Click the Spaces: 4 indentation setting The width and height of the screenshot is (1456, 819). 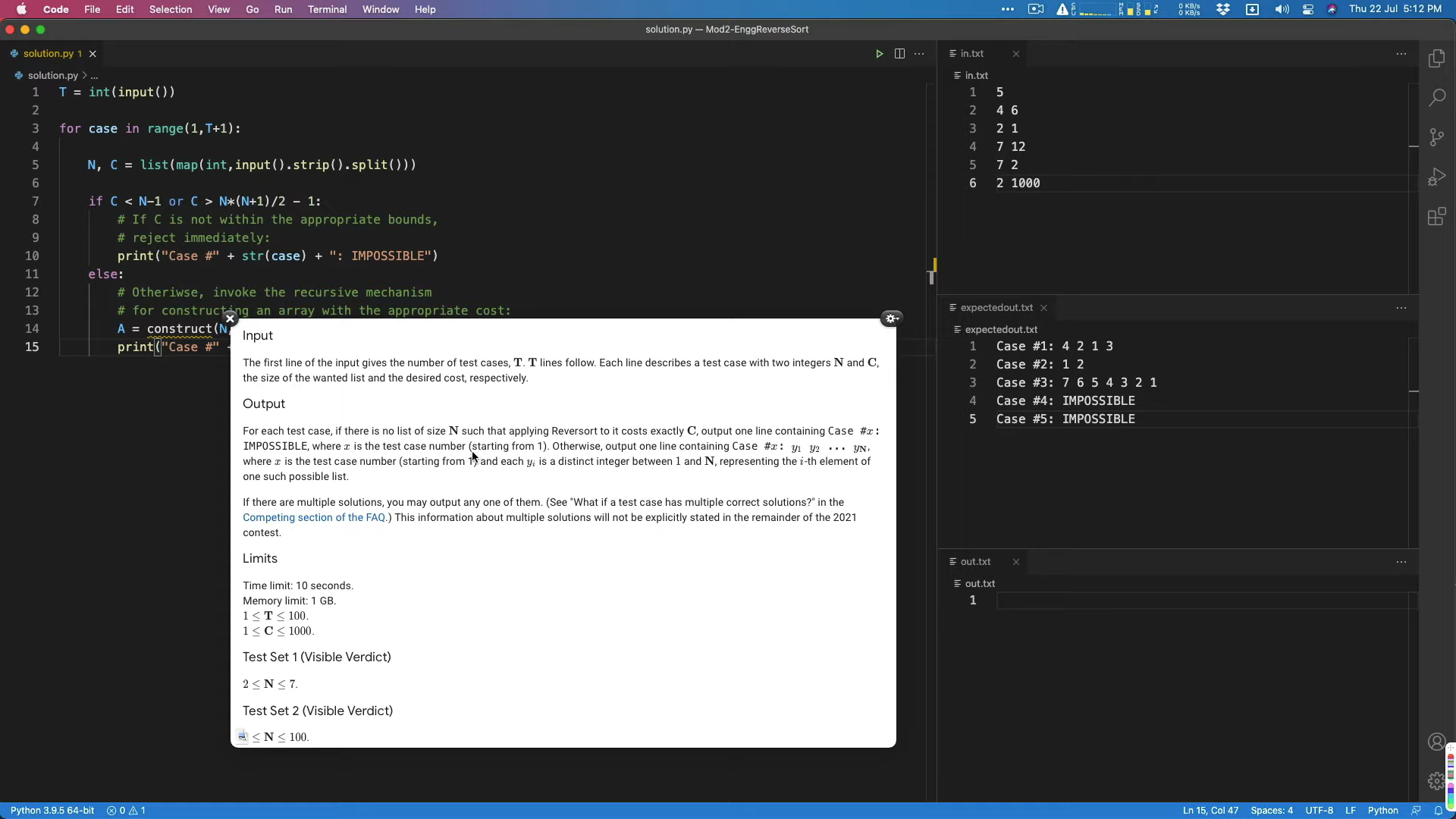1272,811
